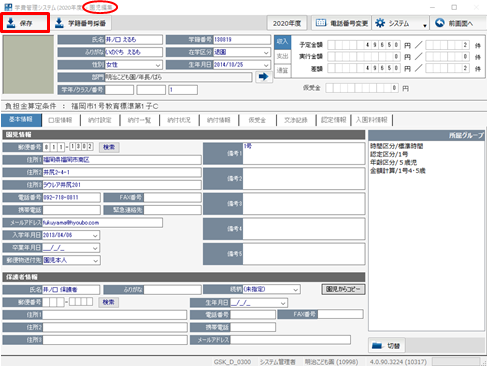Click the 備考1 text area
487x366 pixels.
pos(304,153)
